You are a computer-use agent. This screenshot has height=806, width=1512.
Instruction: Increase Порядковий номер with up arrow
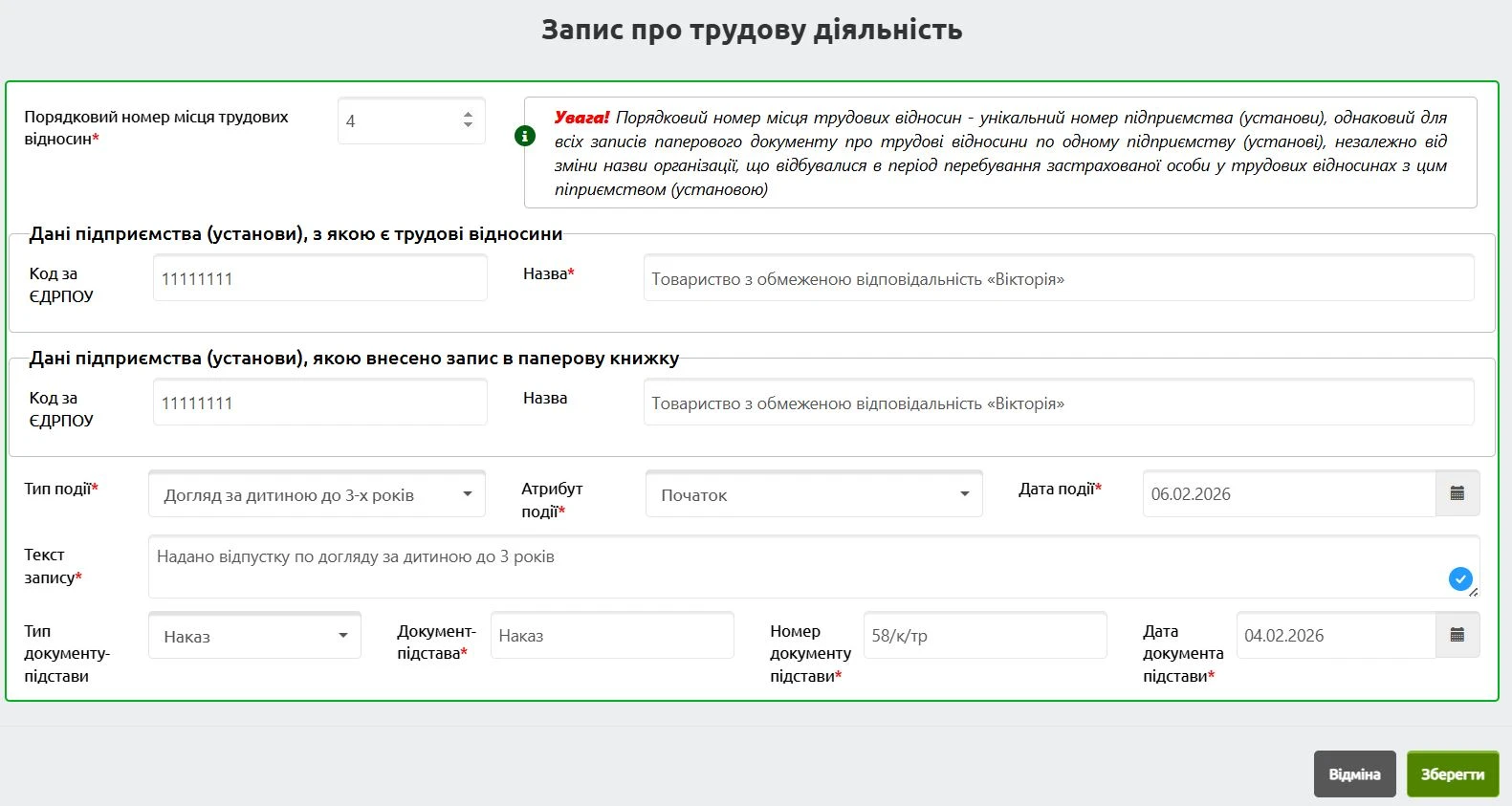[x=468, y=115]
